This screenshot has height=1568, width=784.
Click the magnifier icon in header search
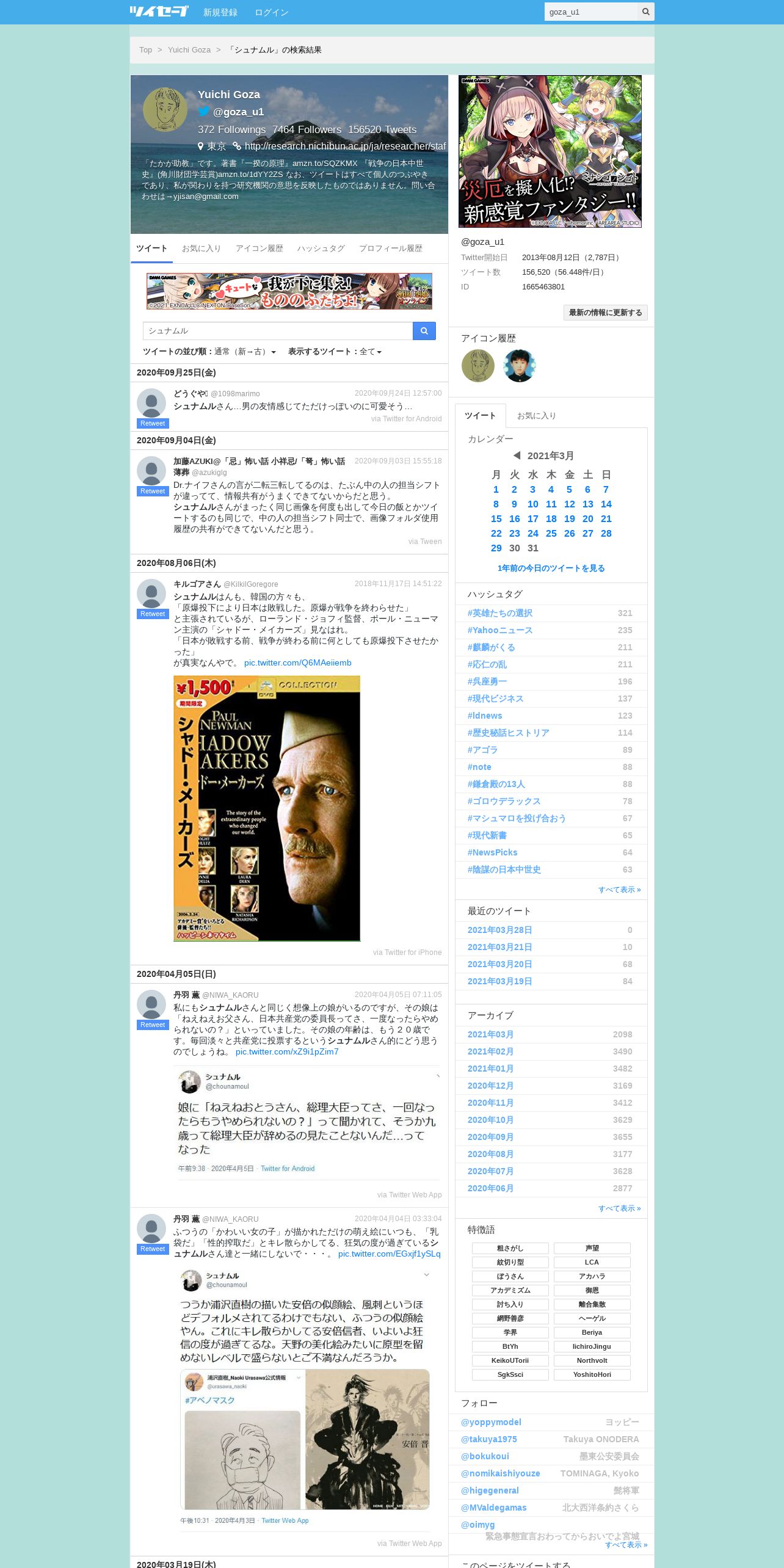[x=645, y=12]
